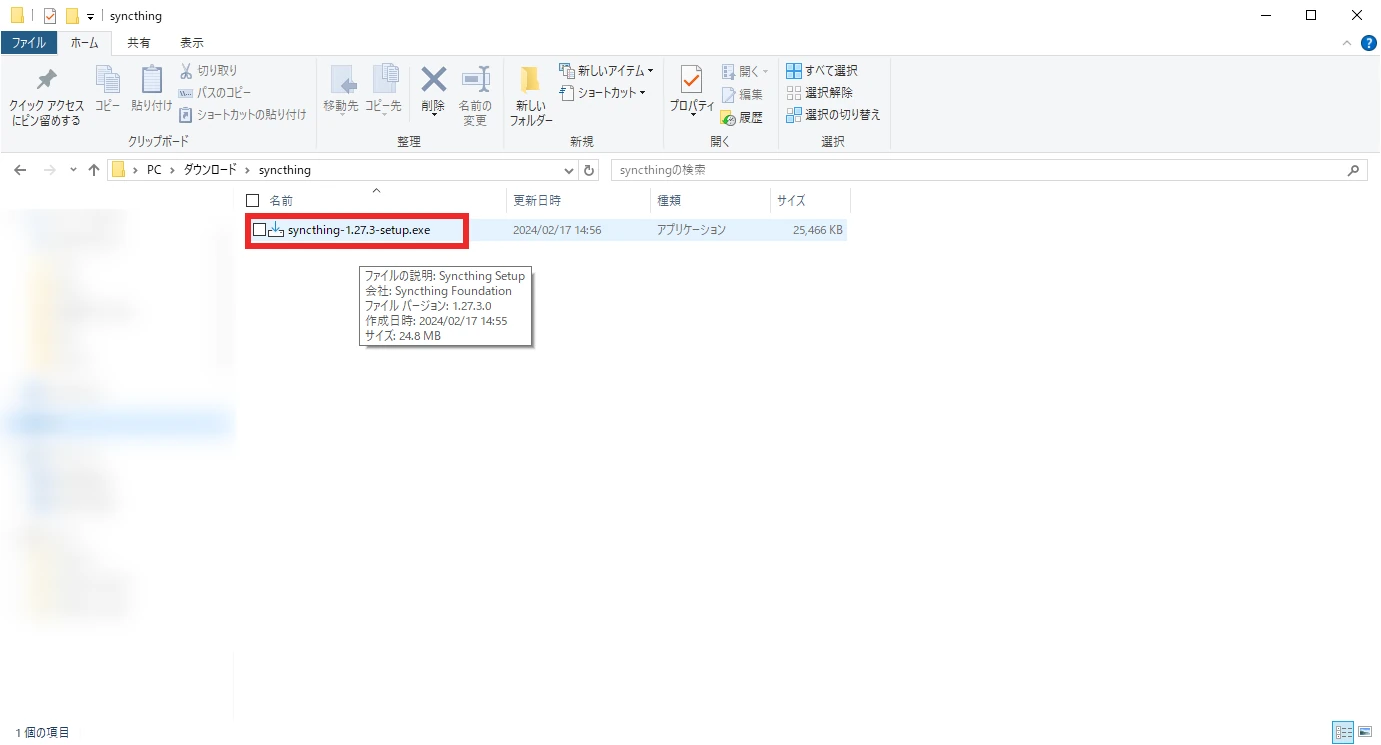
Task: Select the file syncthing-1.27.3-setup.exe
Action: pyautogui.click(x=359, y=230)
